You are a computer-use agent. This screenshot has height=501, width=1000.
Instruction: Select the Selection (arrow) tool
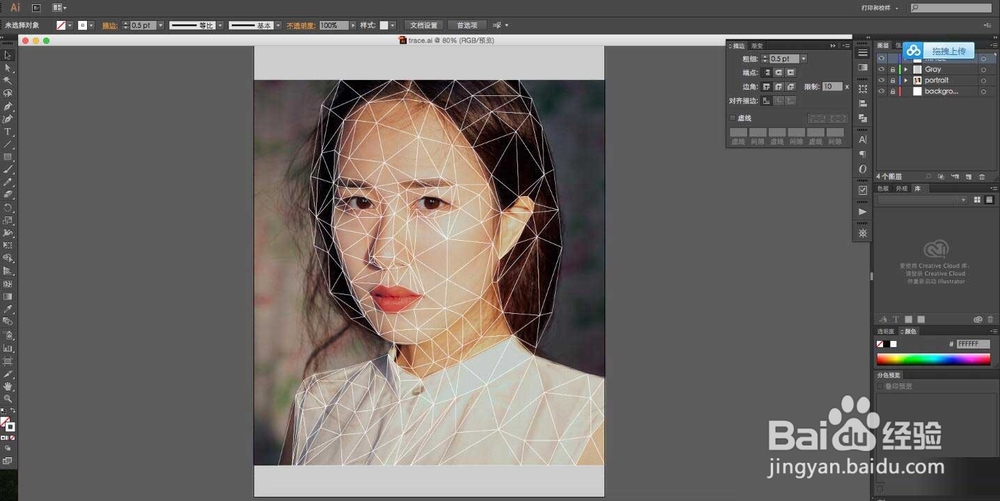8,55
